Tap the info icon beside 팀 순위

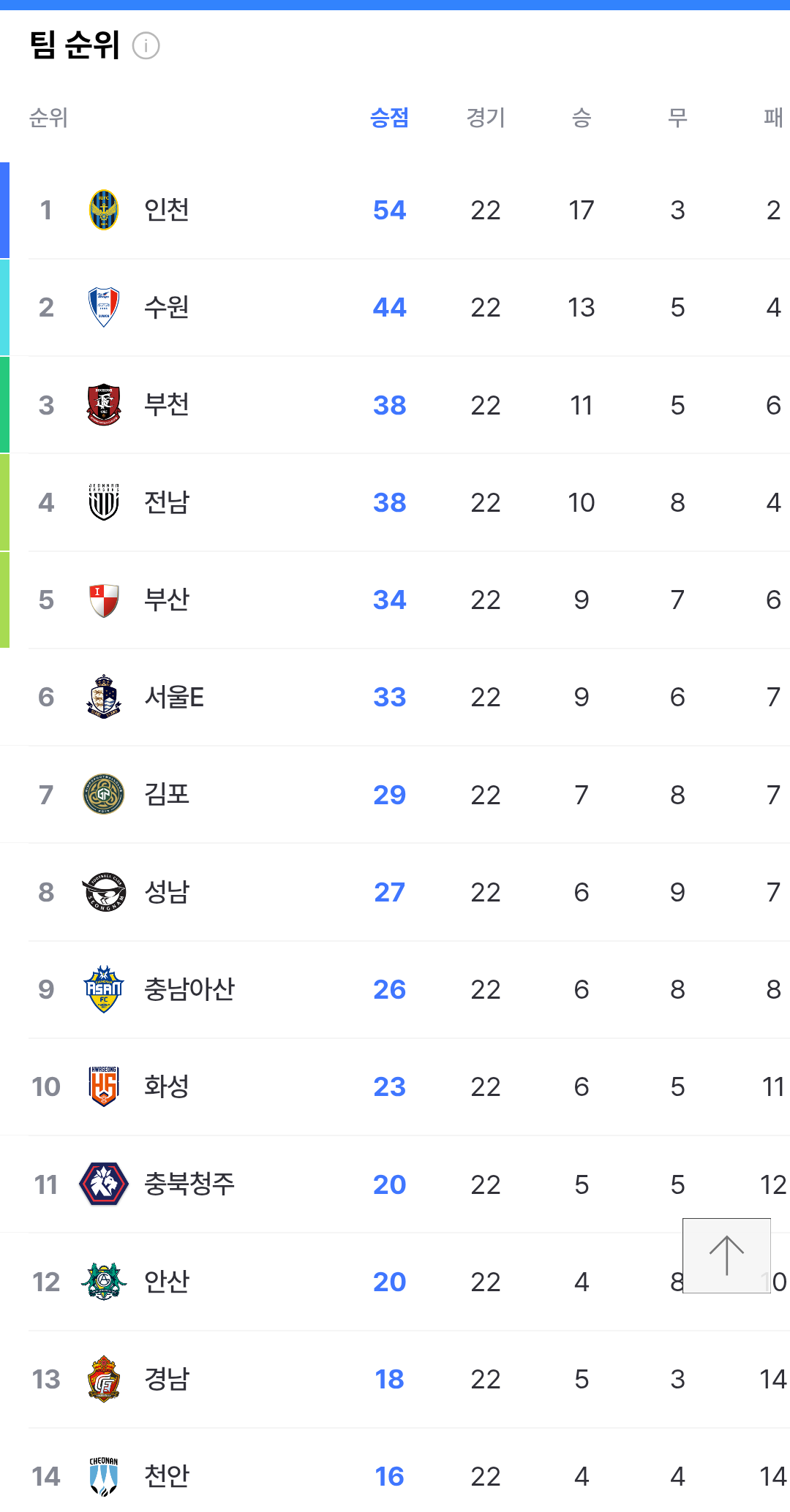(x=146, y=46)
